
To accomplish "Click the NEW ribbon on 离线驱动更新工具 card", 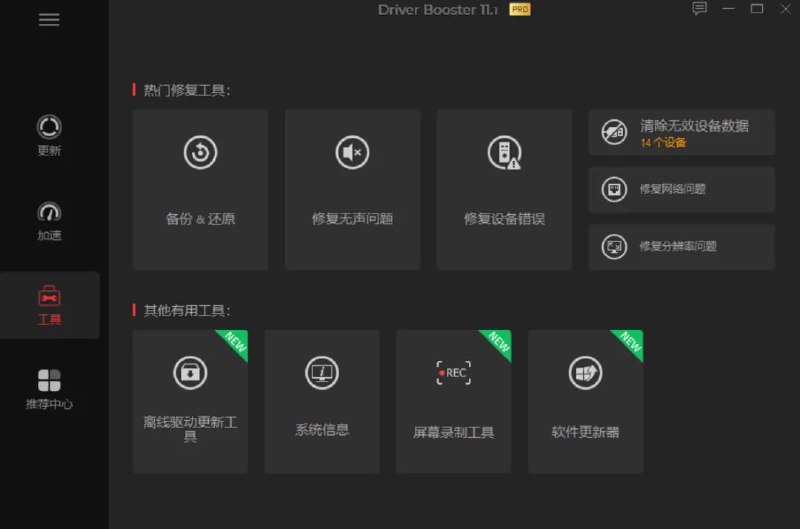I will pos(235,342).
